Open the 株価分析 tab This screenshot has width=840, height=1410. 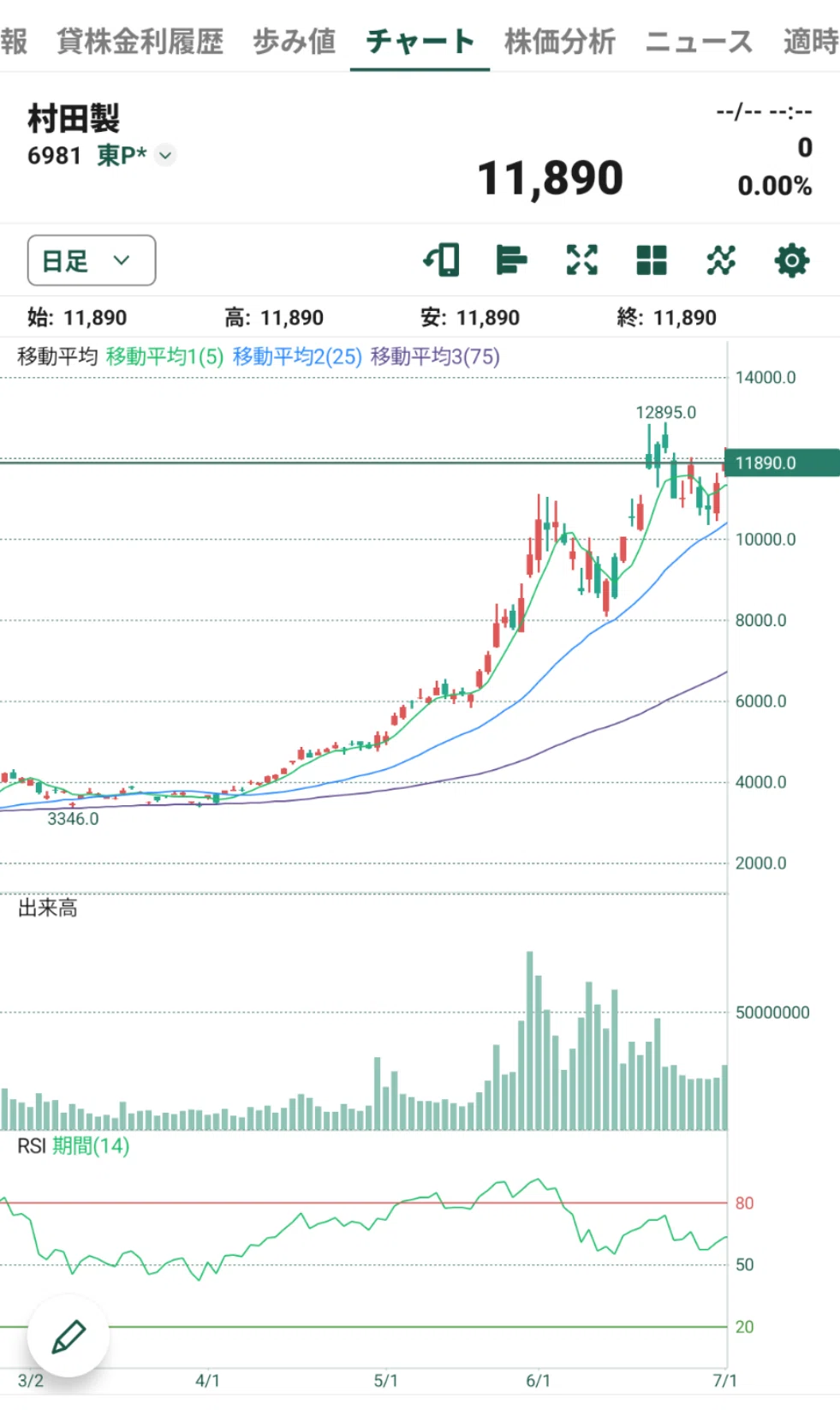(x=559, y=40)
